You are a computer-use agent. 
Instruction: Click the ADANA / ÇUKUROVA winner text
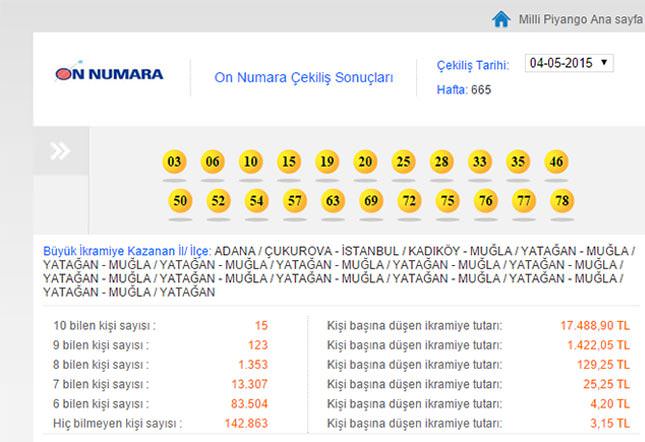point(273,251)
